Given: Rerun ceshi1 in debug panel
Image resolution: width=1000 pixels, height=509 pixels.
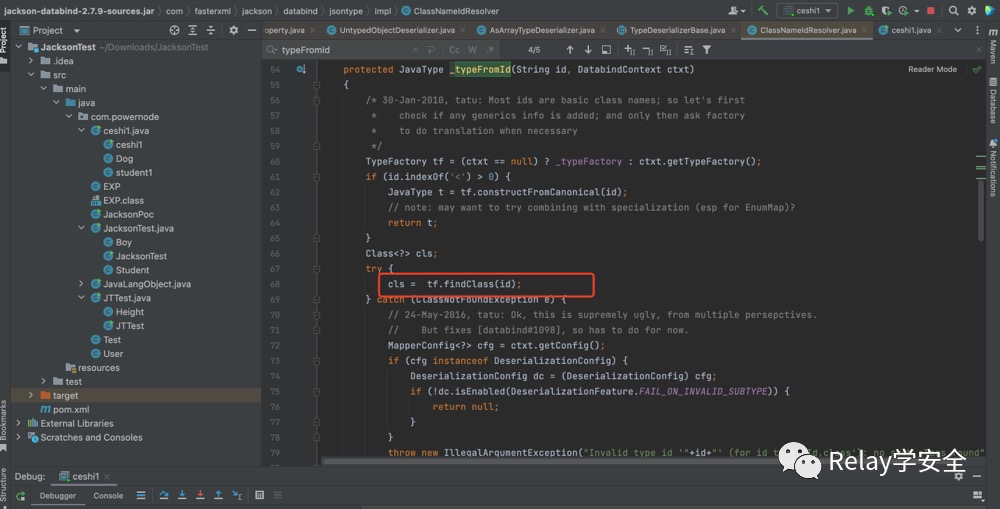Looking at the screenshot, I should [x=20, y=496].
